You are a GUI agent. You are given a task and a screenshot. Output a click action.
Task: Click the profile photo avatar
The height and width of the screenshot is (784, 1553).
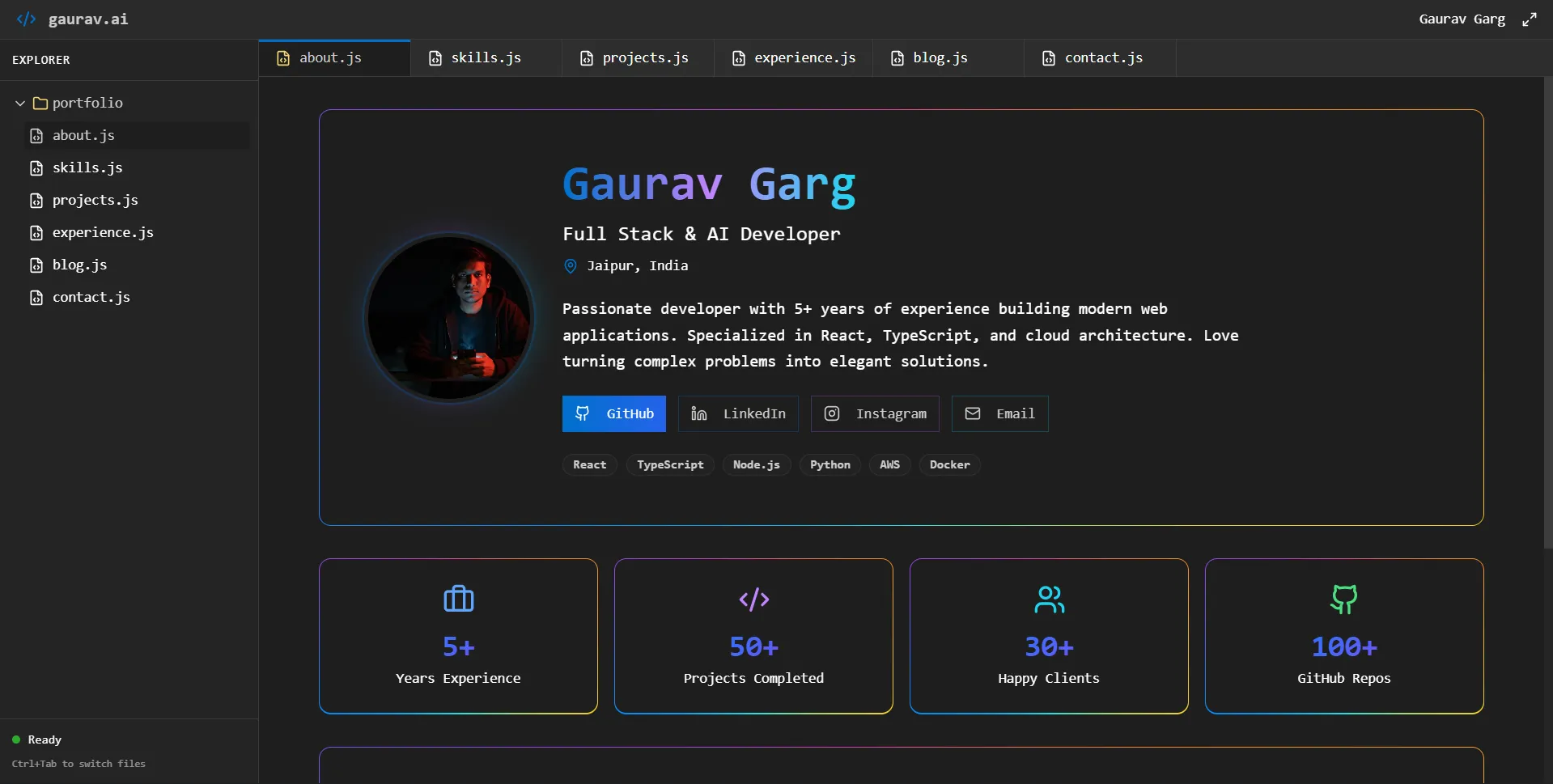(x=450, y=317)
